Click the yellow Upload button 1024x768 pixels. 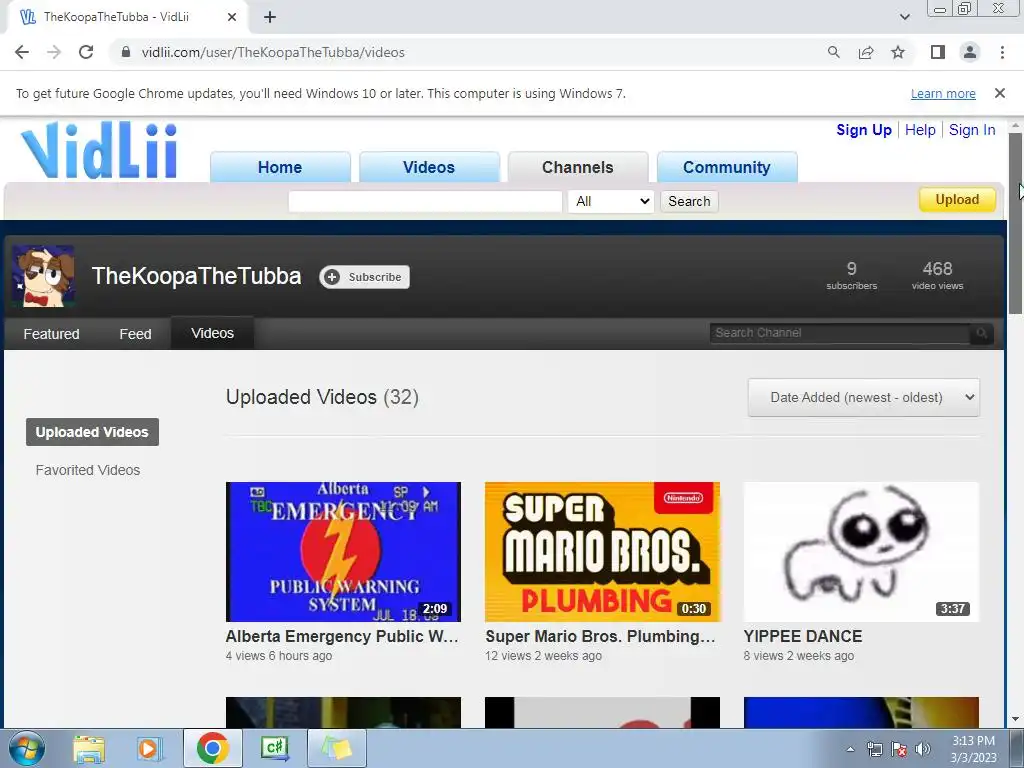957,199
